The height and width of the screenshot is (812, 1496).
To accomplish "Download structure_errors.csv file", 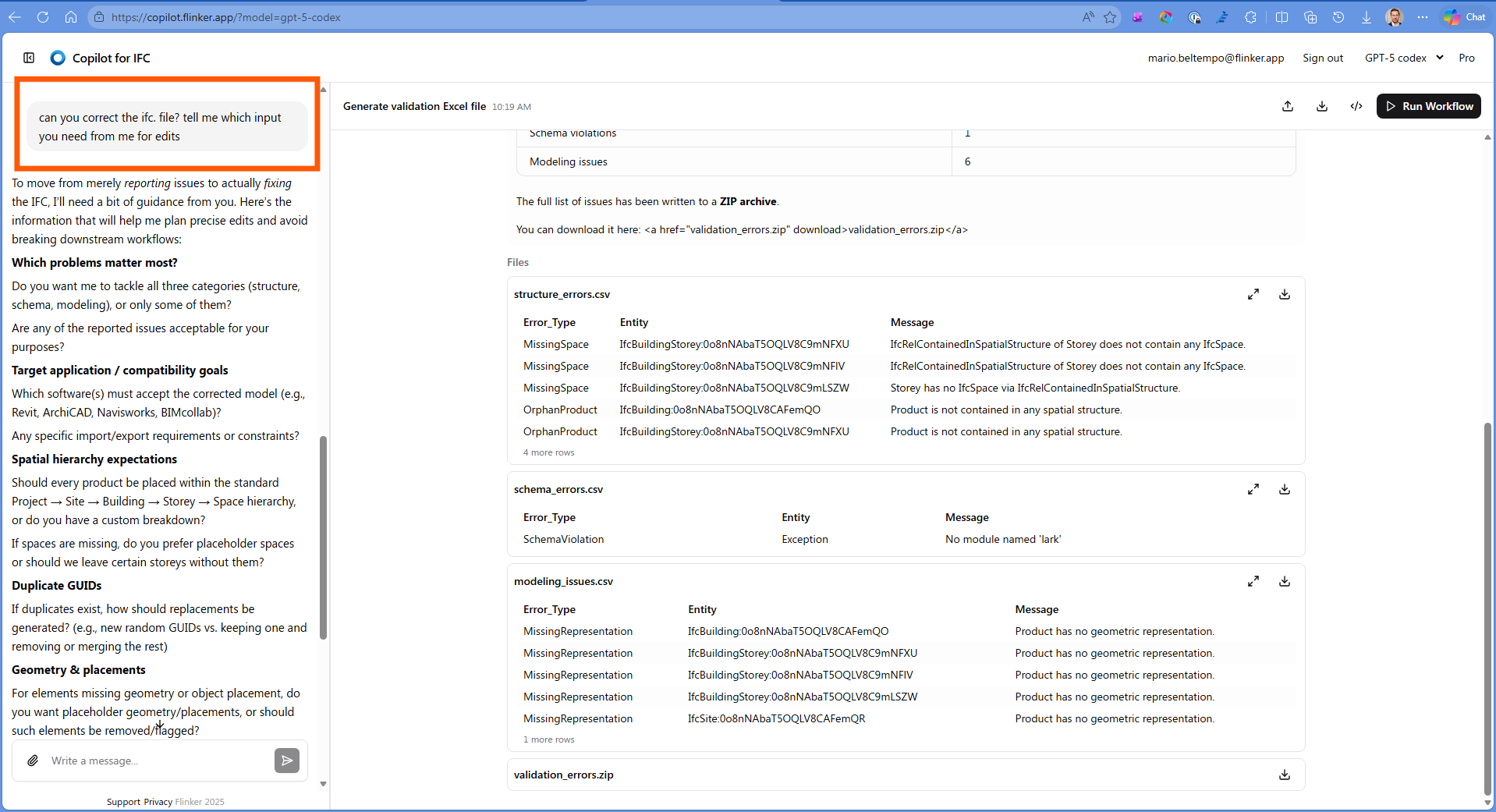I will [x=1285, y=294].
